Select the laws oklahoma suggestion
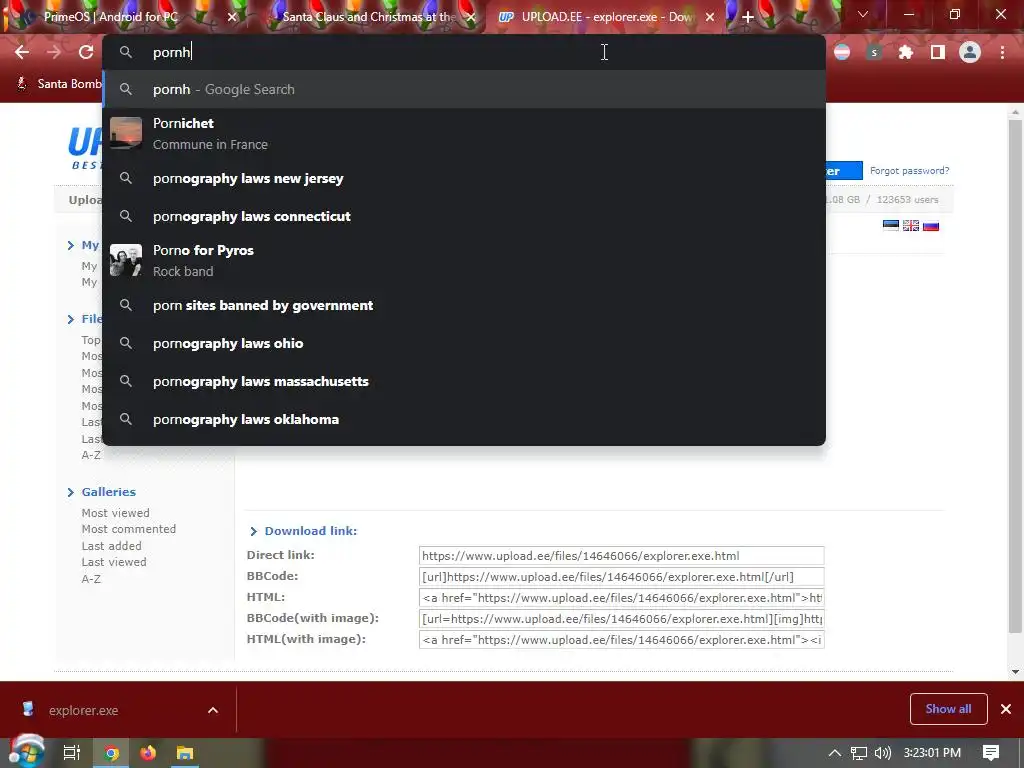 (464, 419)
